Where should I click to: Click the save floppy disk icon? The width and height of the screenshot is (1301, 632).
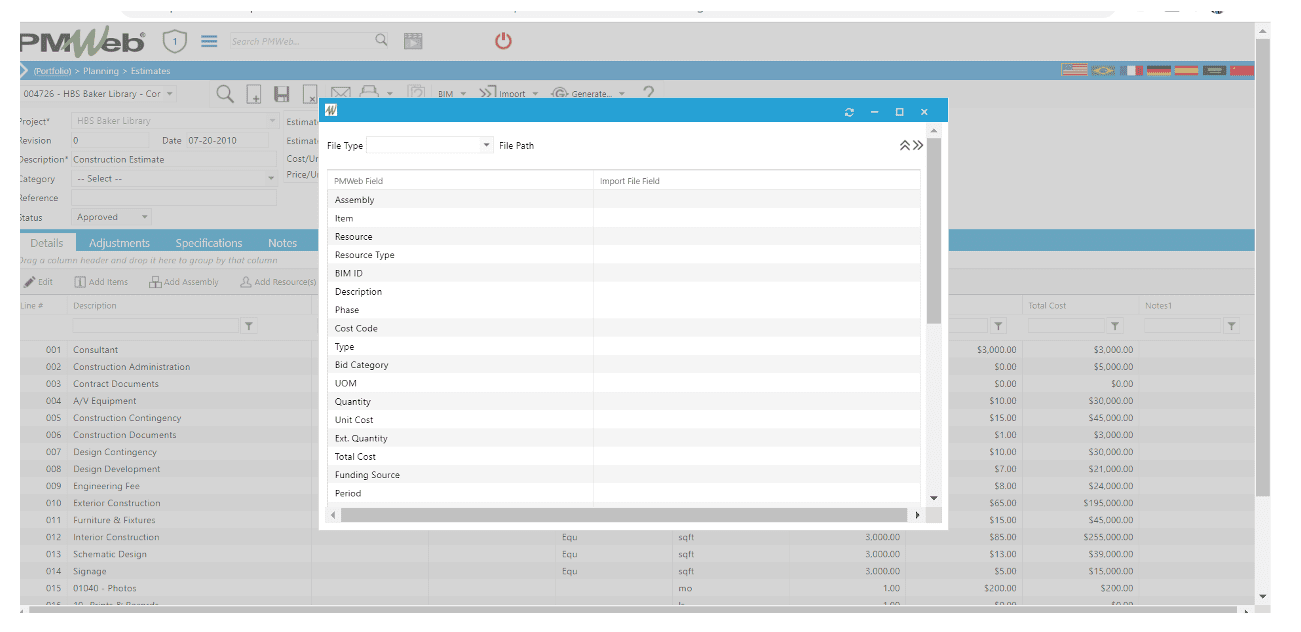coord(282,94)
